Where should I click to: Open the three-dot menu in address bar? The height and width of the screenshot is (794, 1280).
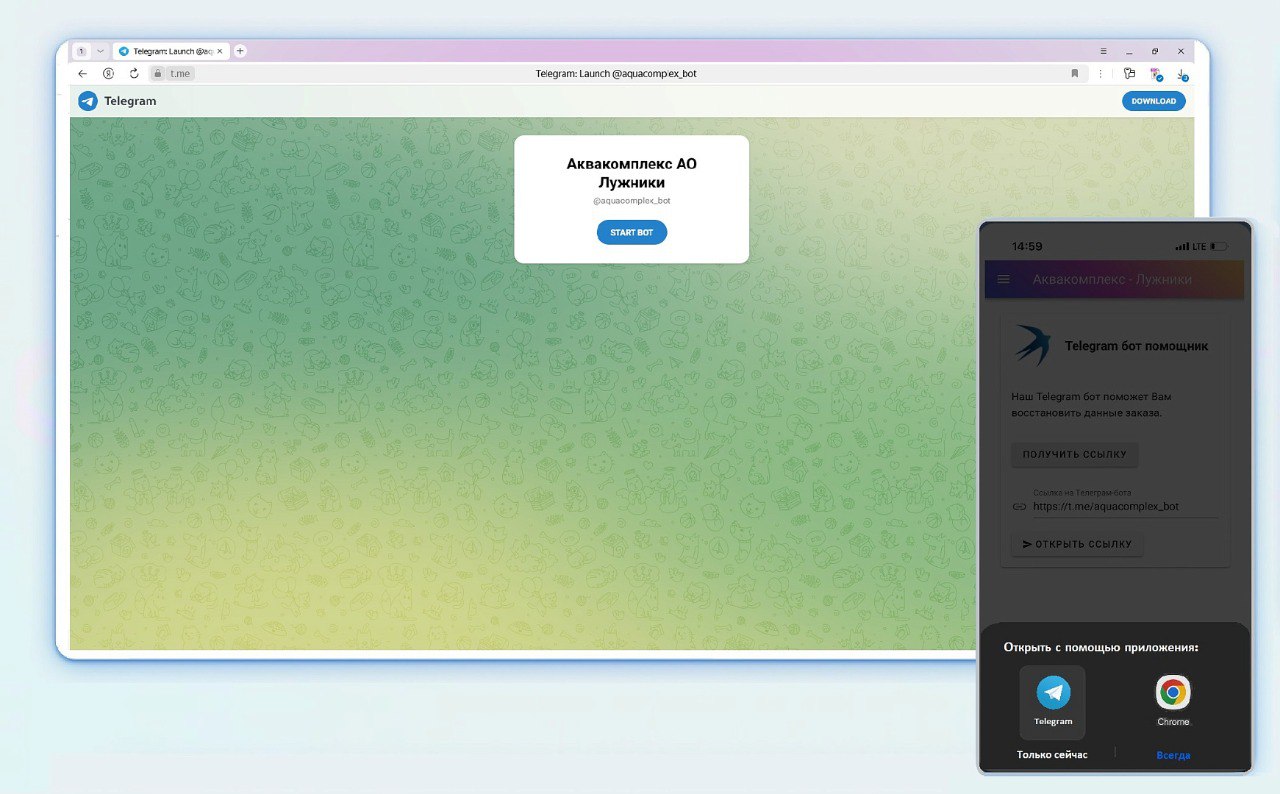coord(1101,73)
